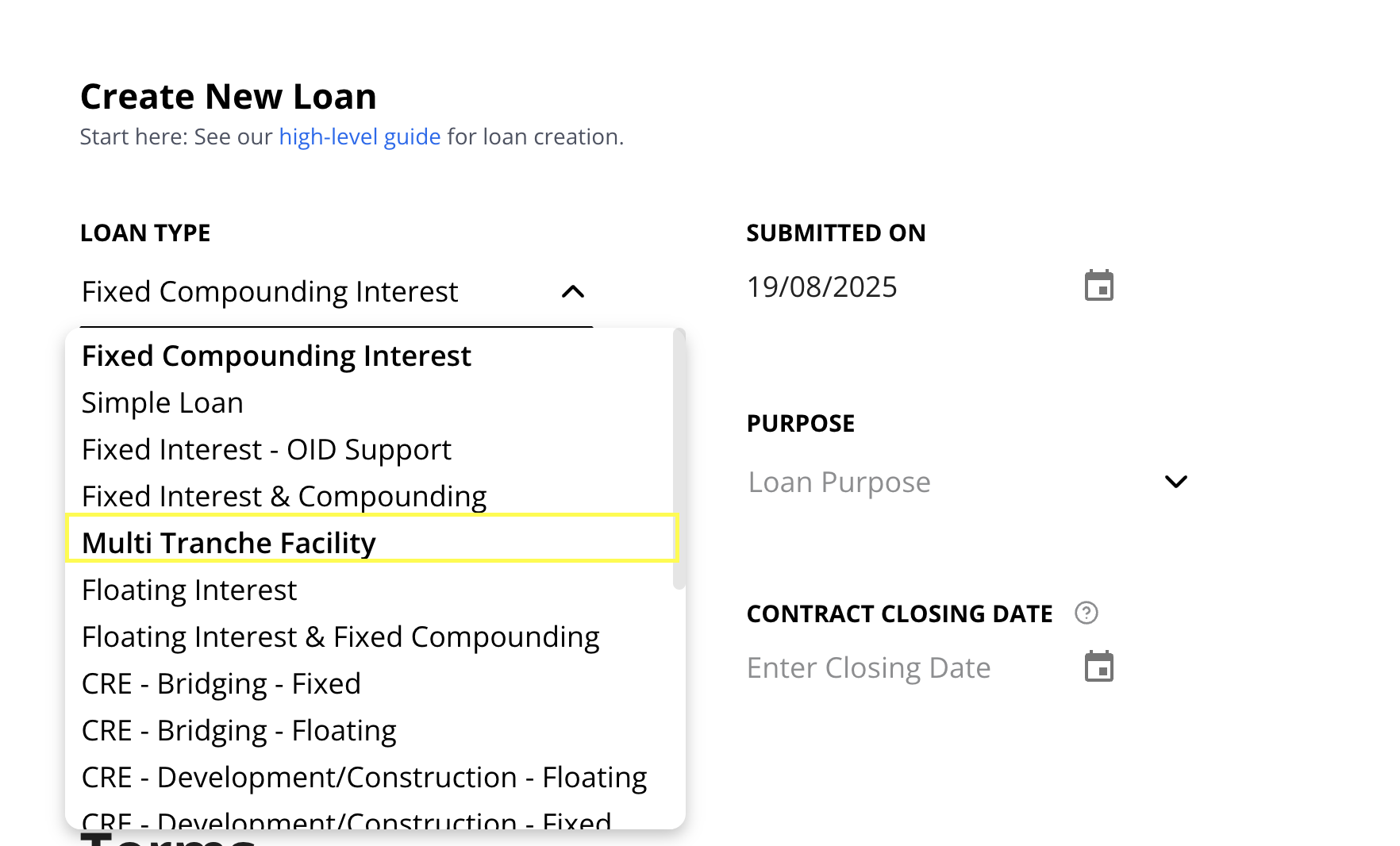Image resolution: width=1400 pixels, height=846 pixels.
Task: Expand the Loan Purpose dropdown arrow
Action: click(x=1175, y=482)
